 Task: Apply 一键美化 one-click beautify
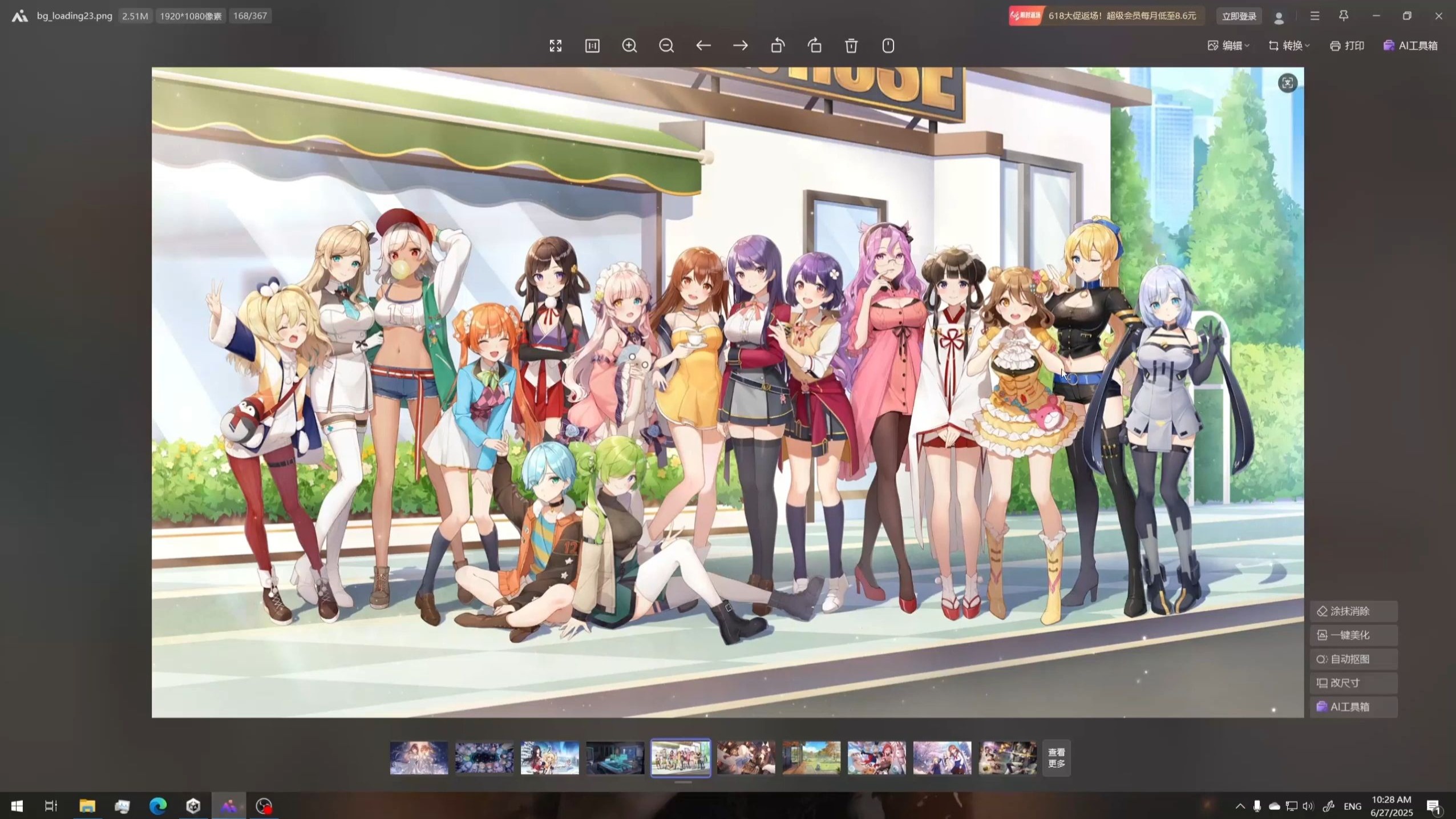(x=1353, y=635)
